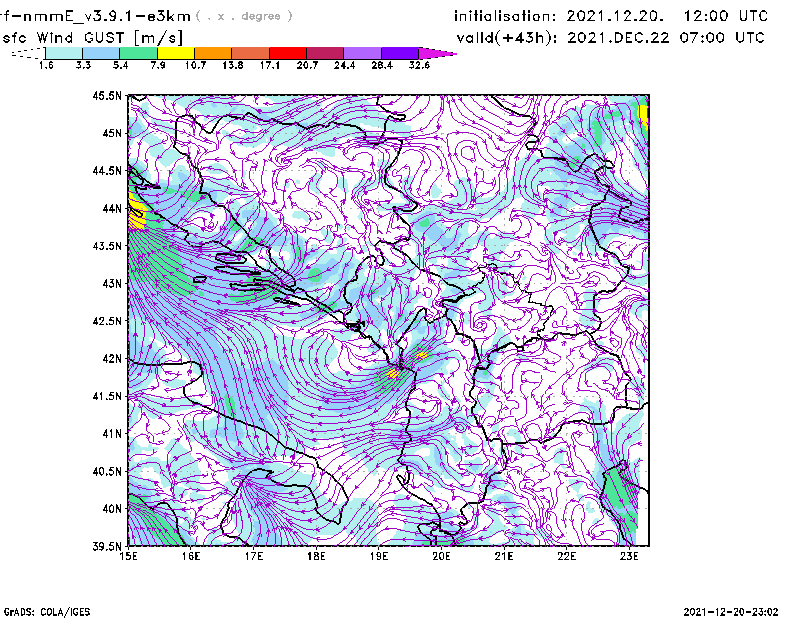The width and height of the screenshot is (800, 618).
Task: Click the light cyan 1.6–3.3 legend swatch
Action: pos(64,53)
